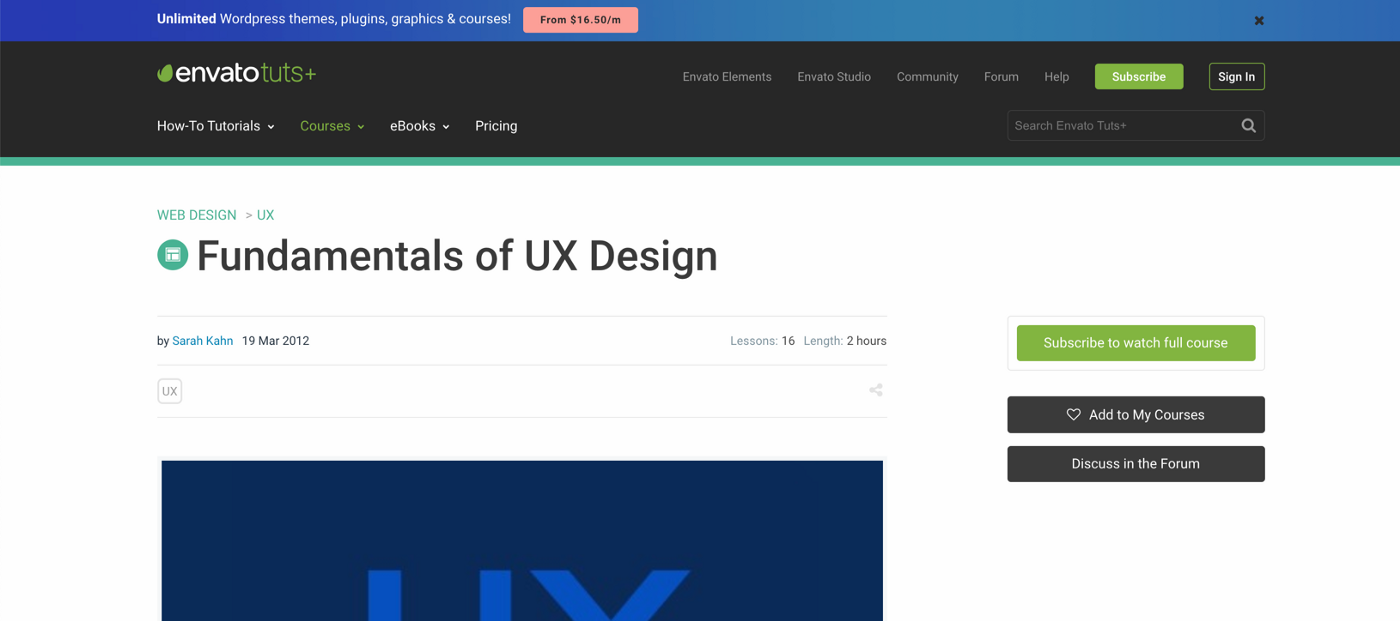This screenshot has width=1400, height=621.
Task: Visit the Forum link in the header
Action: (1001, 77)
